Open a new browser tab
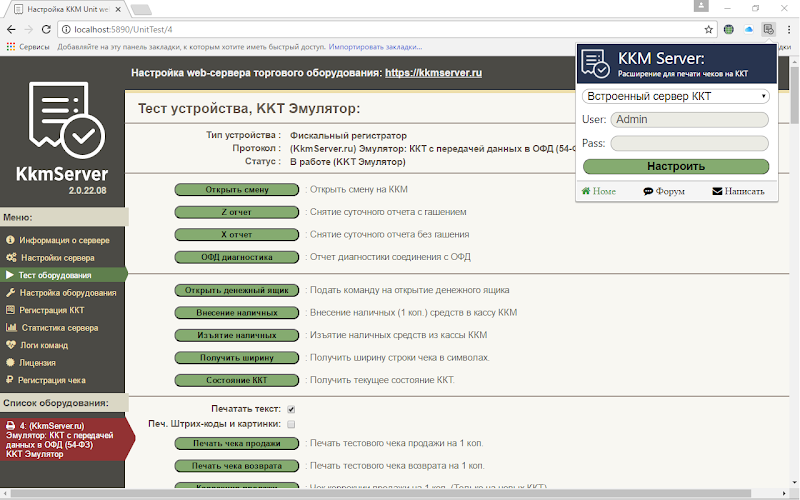The width and height of the screenshot is (800, 500). [x=141, y=9]
